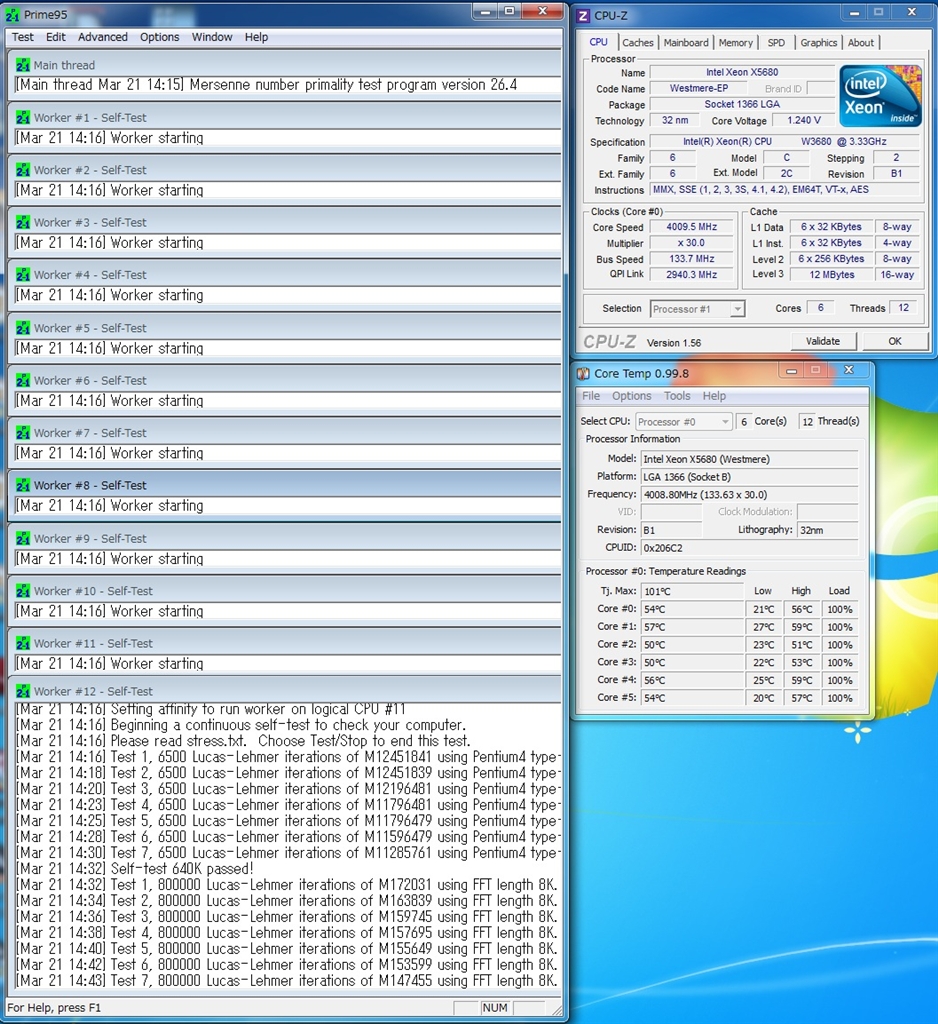Viewport: 938px width, 1024px height.
Task: Click the Worker #10 Self-Test icon
Action: coord(23,591)
